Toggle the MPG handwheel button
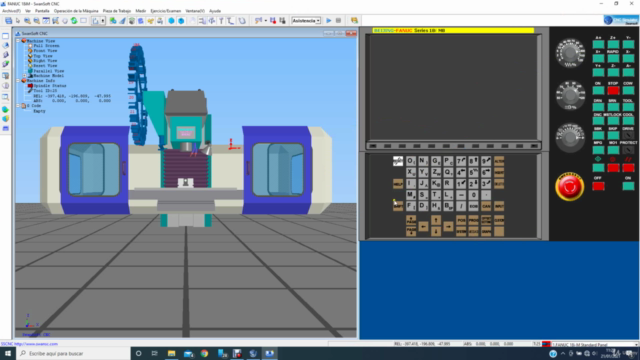 coord(598,149)
